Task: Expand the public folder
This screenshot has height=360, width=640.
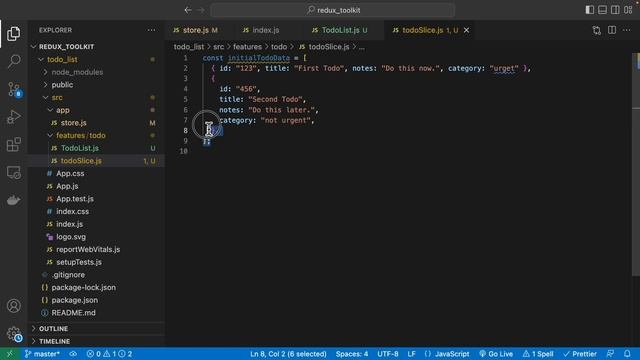Action: (x=62, y=85)
